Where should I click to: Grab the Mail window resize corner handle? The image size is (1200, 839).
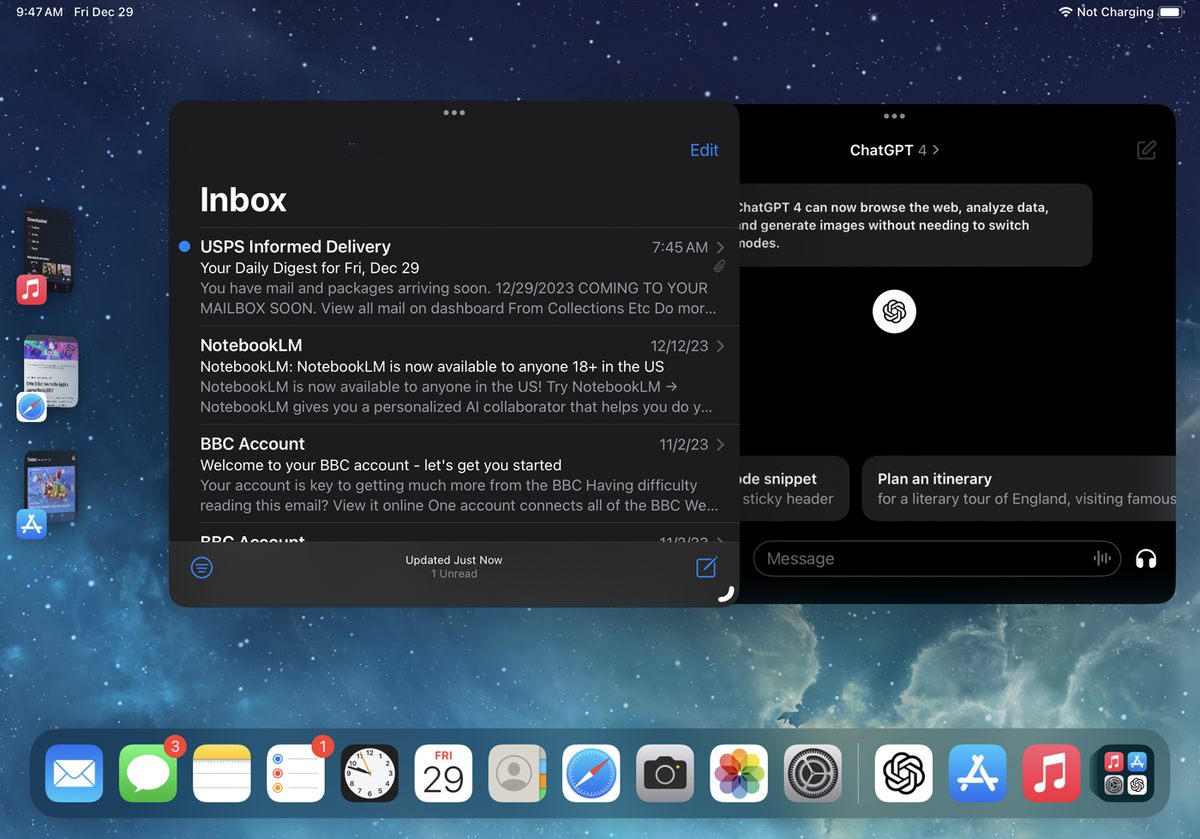pos(727,593)
